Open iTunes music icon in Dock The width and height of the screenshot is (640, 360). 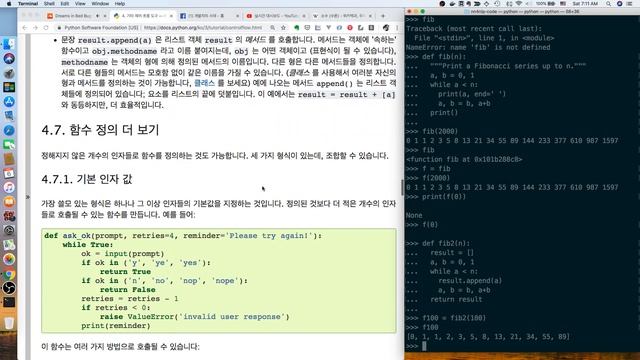(9, 187)
